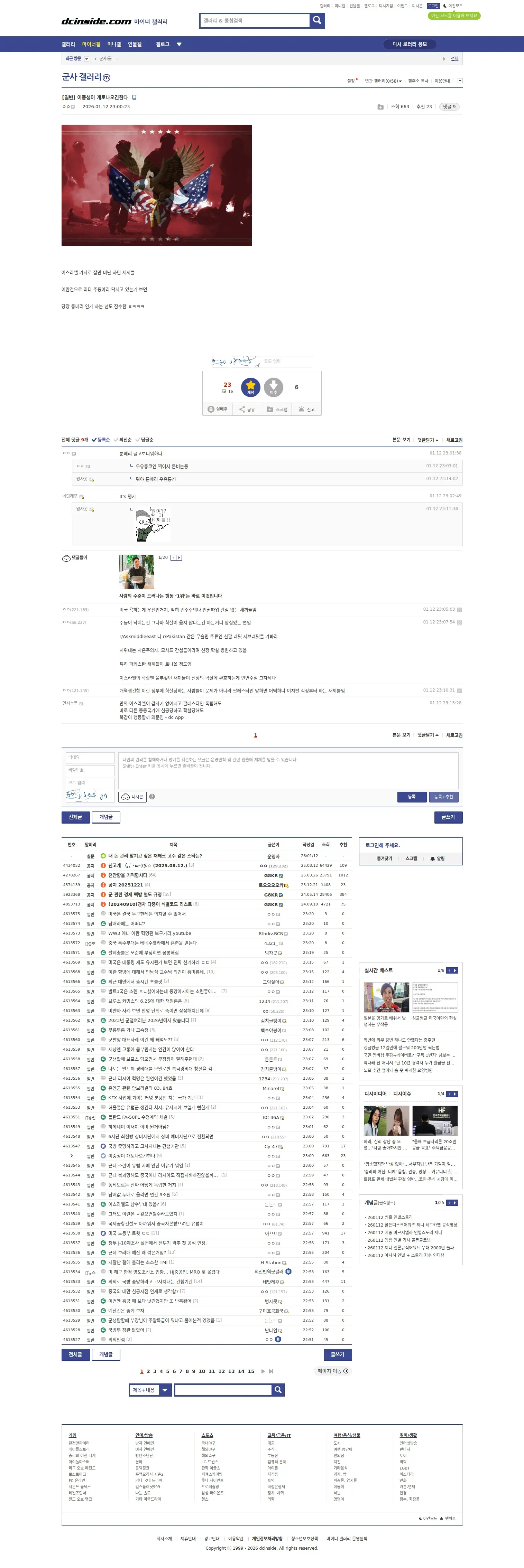524x1568 pixels.
Task: Toggle 야간모드 at the top right
Action: coord(453,6)
